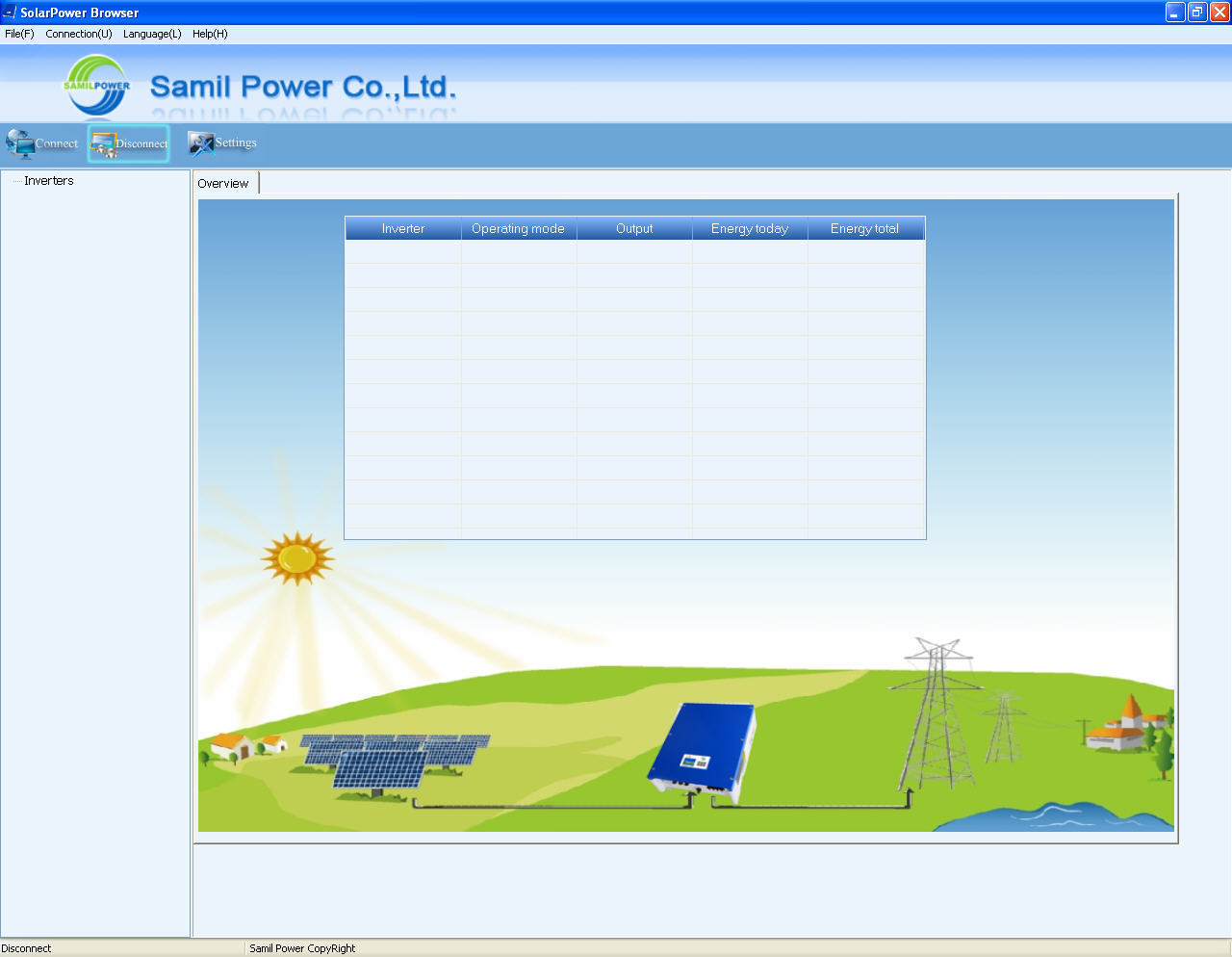
Task: Click the Energy today column header
Action: pos(750,228)
